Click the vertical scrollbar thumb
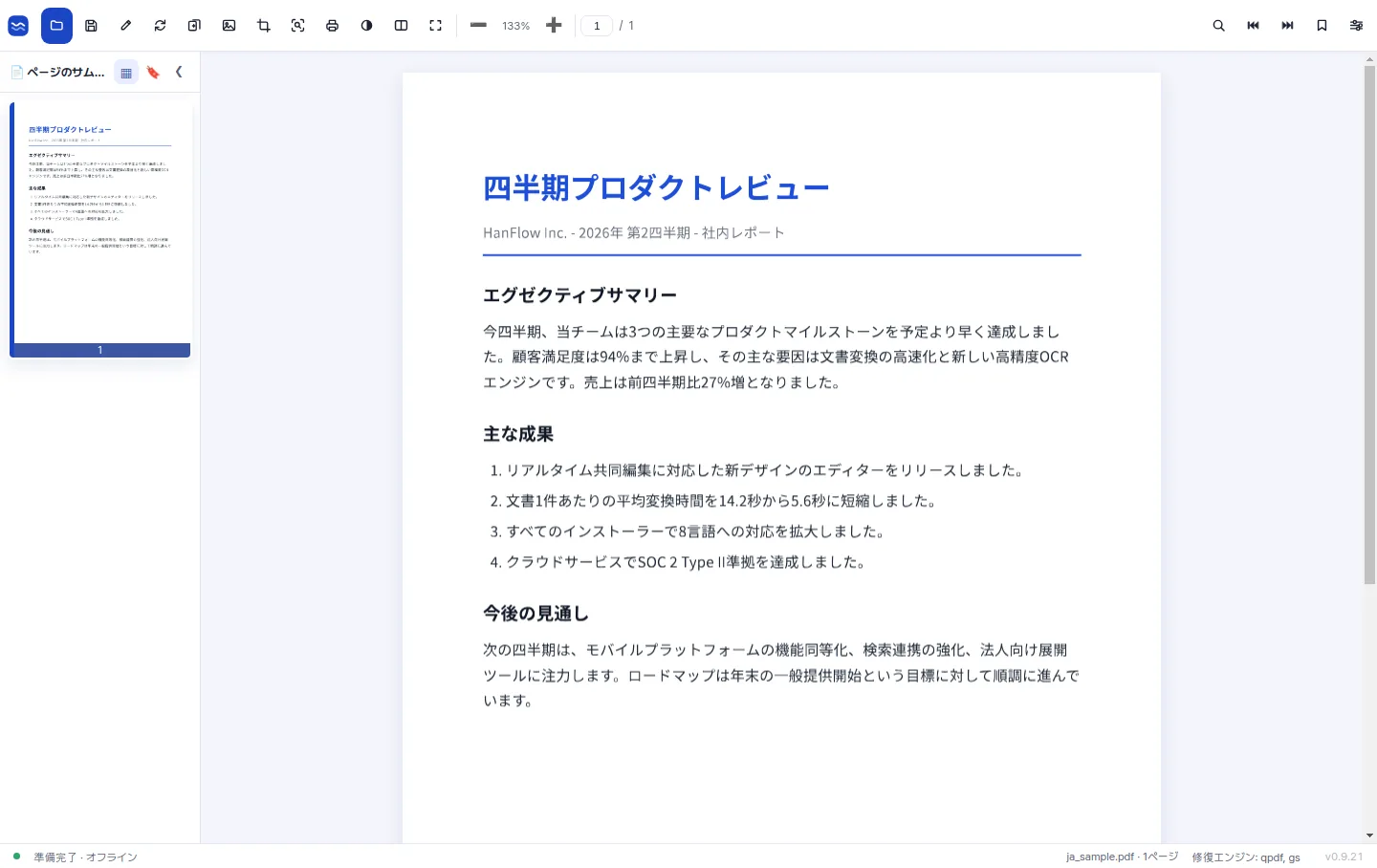The height and width of the screenshot is (868, 1377). 1369,325
